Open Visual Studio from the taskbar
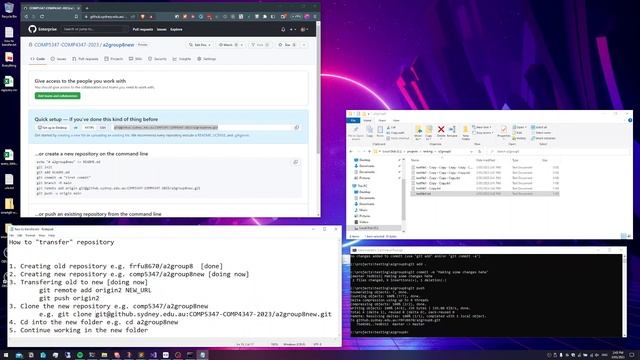Viewport: 640px width, 360px height. point(153,355)
